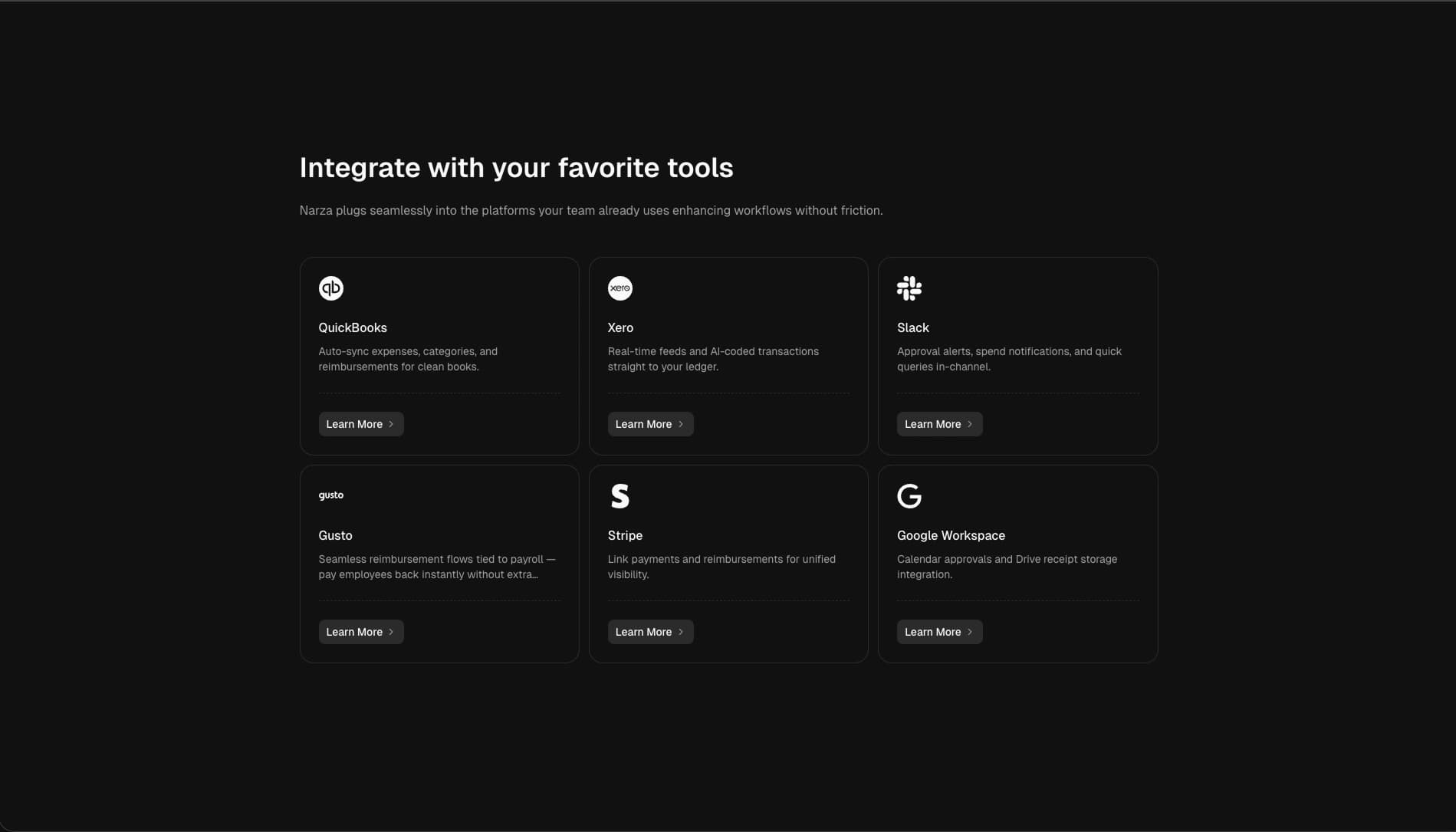Screen dimensions: 1456x832
Task: Open Learn More for Slack
Action: click(939, 424)
